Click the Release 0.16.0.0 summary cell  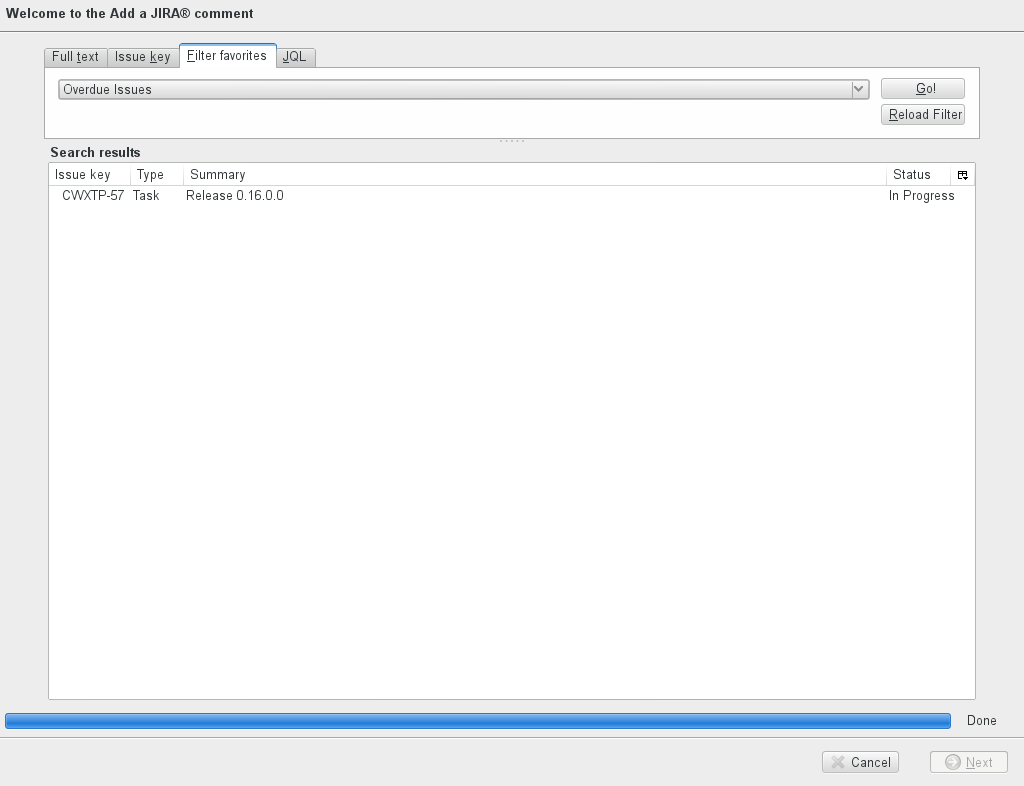(235, 196)
